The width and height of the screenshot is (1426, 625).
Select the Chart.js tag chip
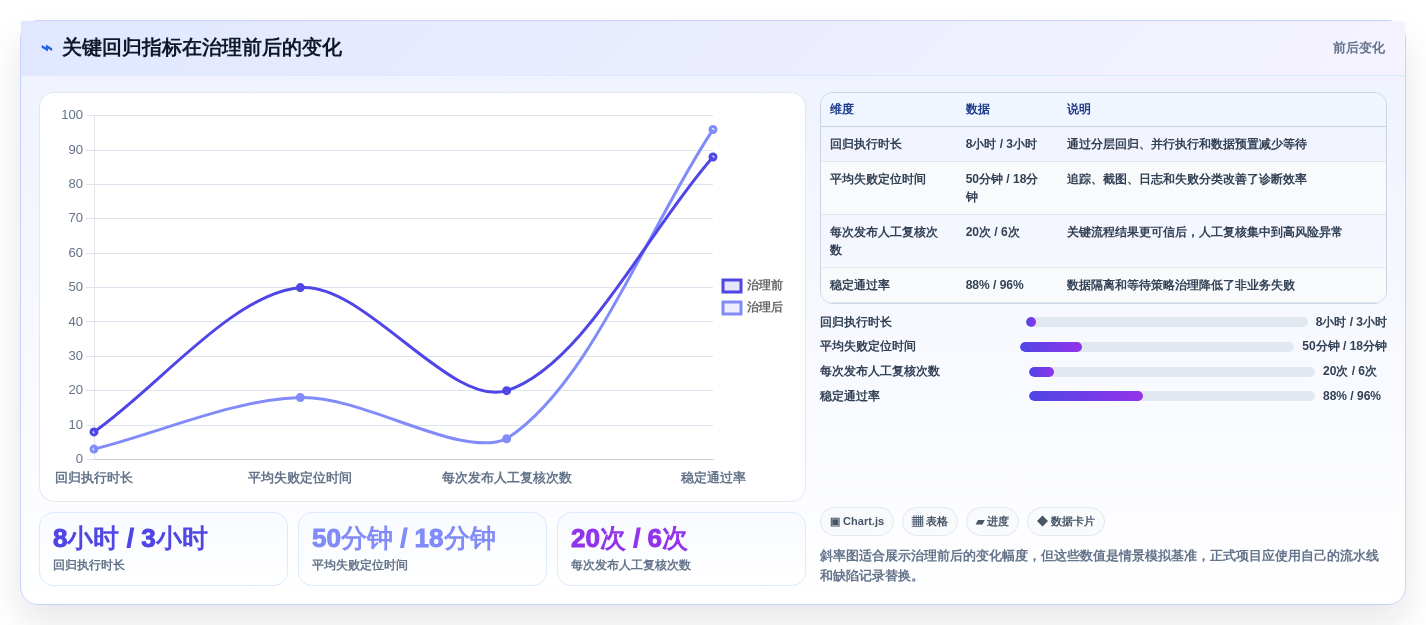pos(857,521)
